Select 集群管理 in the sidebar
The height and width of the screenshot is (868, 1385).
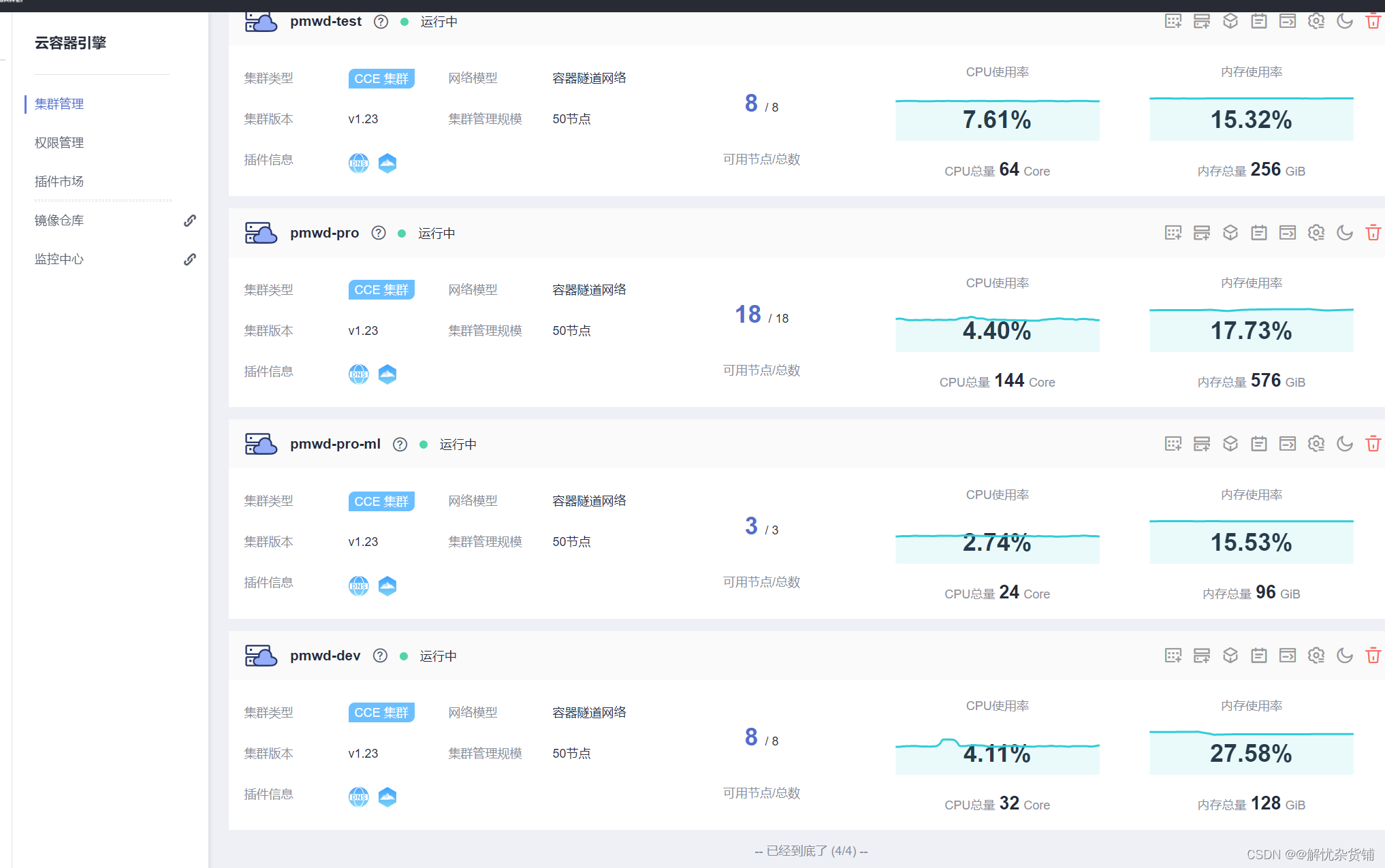click(59, 103)
